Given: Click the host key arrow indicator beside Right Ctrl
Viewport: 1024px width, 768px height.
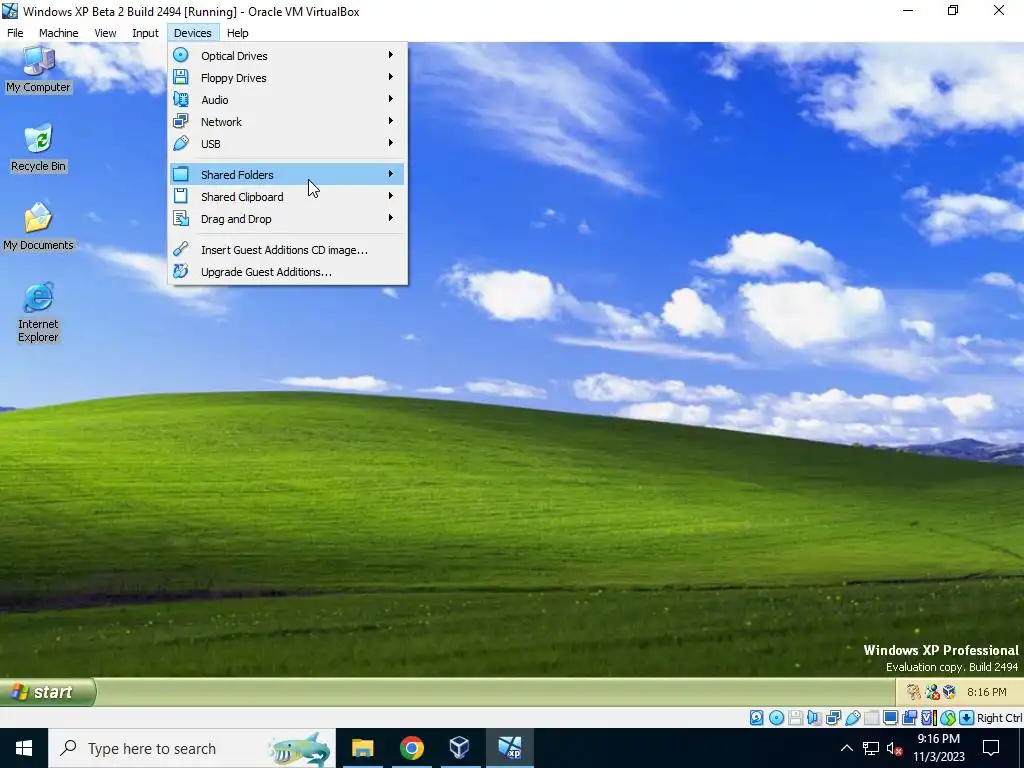Looking at the screenshot, I should (967, 718).
